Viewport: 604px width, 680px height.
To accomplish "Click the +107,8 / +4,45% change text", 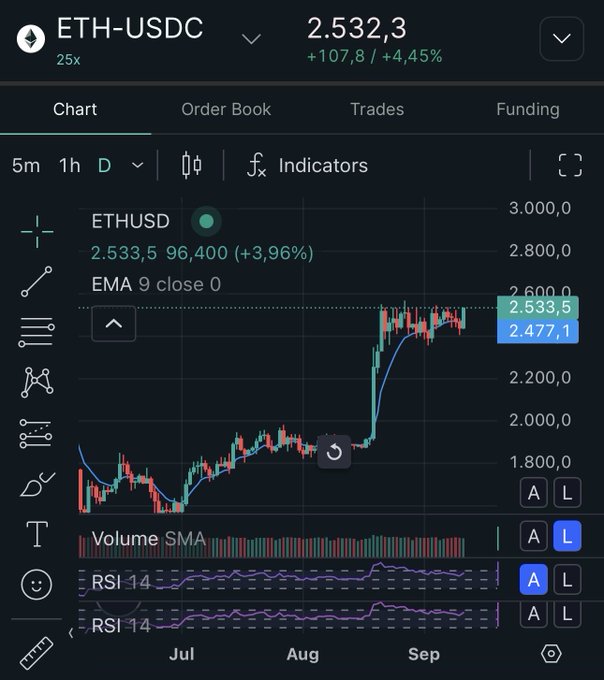I will 374,56.
